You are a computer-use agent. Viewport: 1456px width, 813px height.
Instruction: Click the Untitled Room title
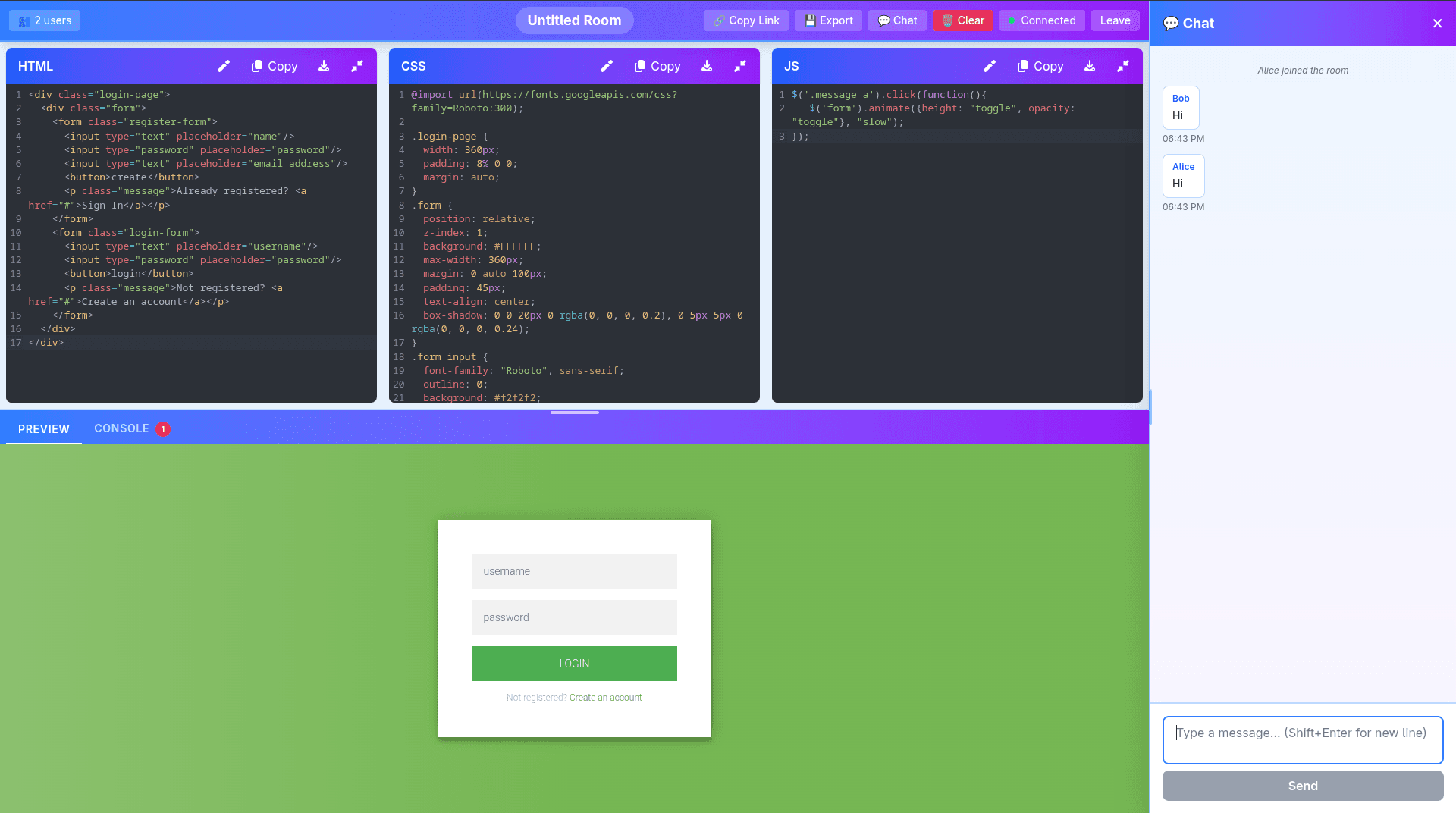[574, 20]
